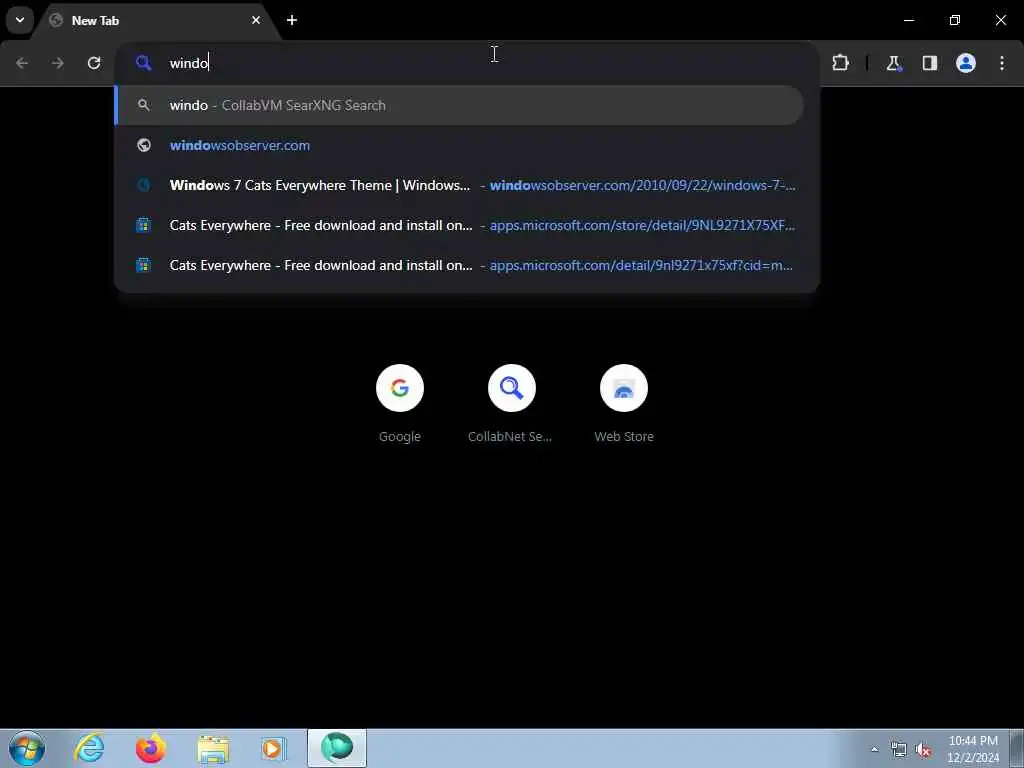Screen dimensions: 1024x768
Task: Open Windows Media Player in taskbar
Action: 274,748
